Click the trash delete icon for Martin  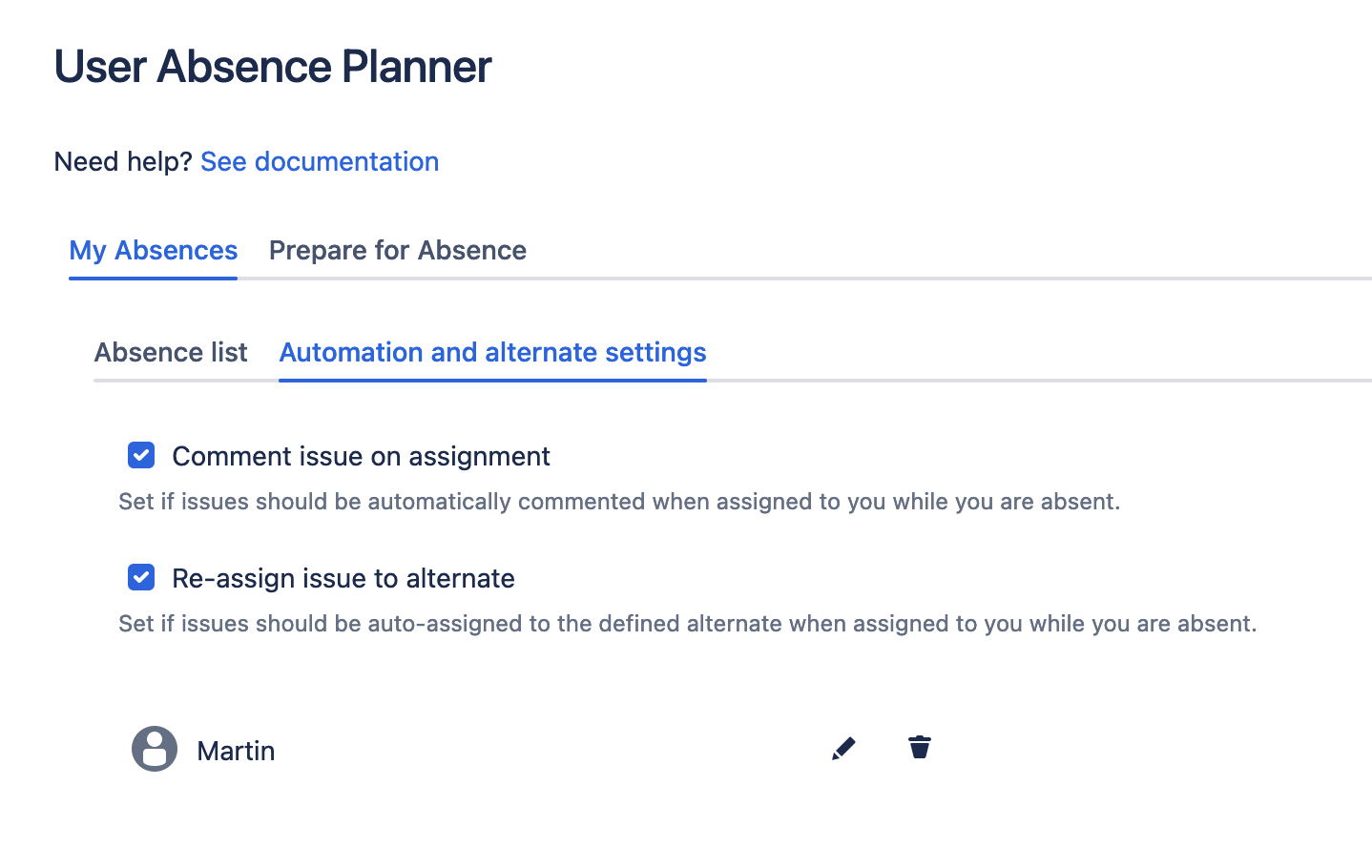pyautogui.click(x=920, y=747)
